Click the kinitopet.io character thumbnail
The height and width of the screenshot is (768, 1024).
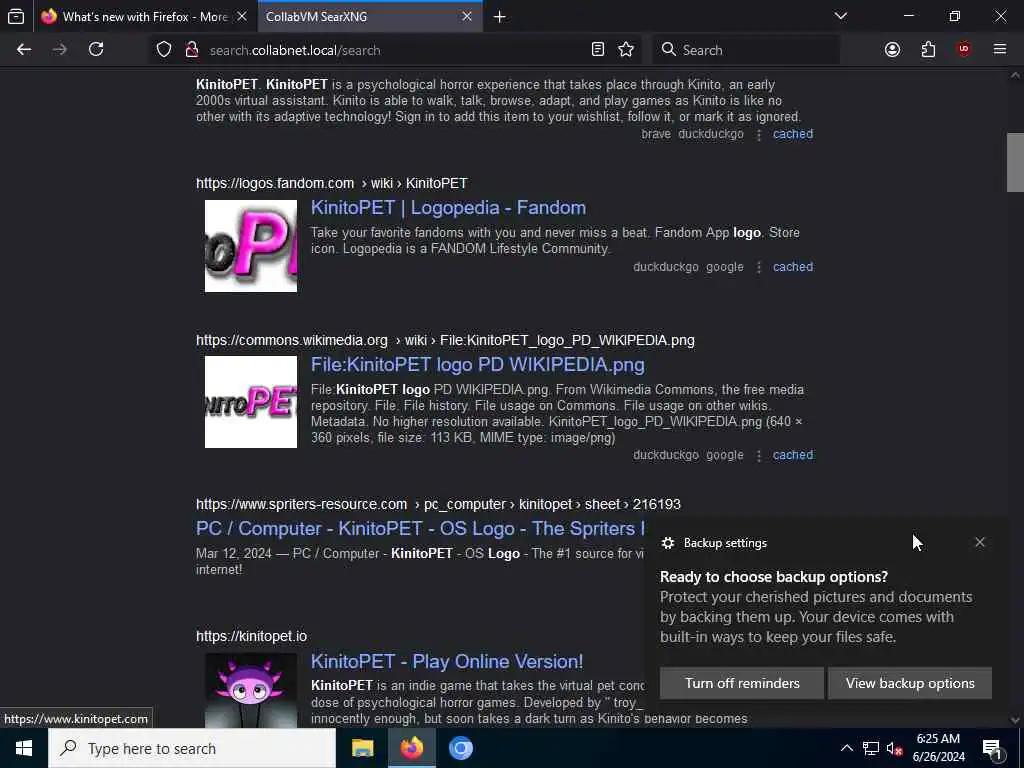pos(251,690)
